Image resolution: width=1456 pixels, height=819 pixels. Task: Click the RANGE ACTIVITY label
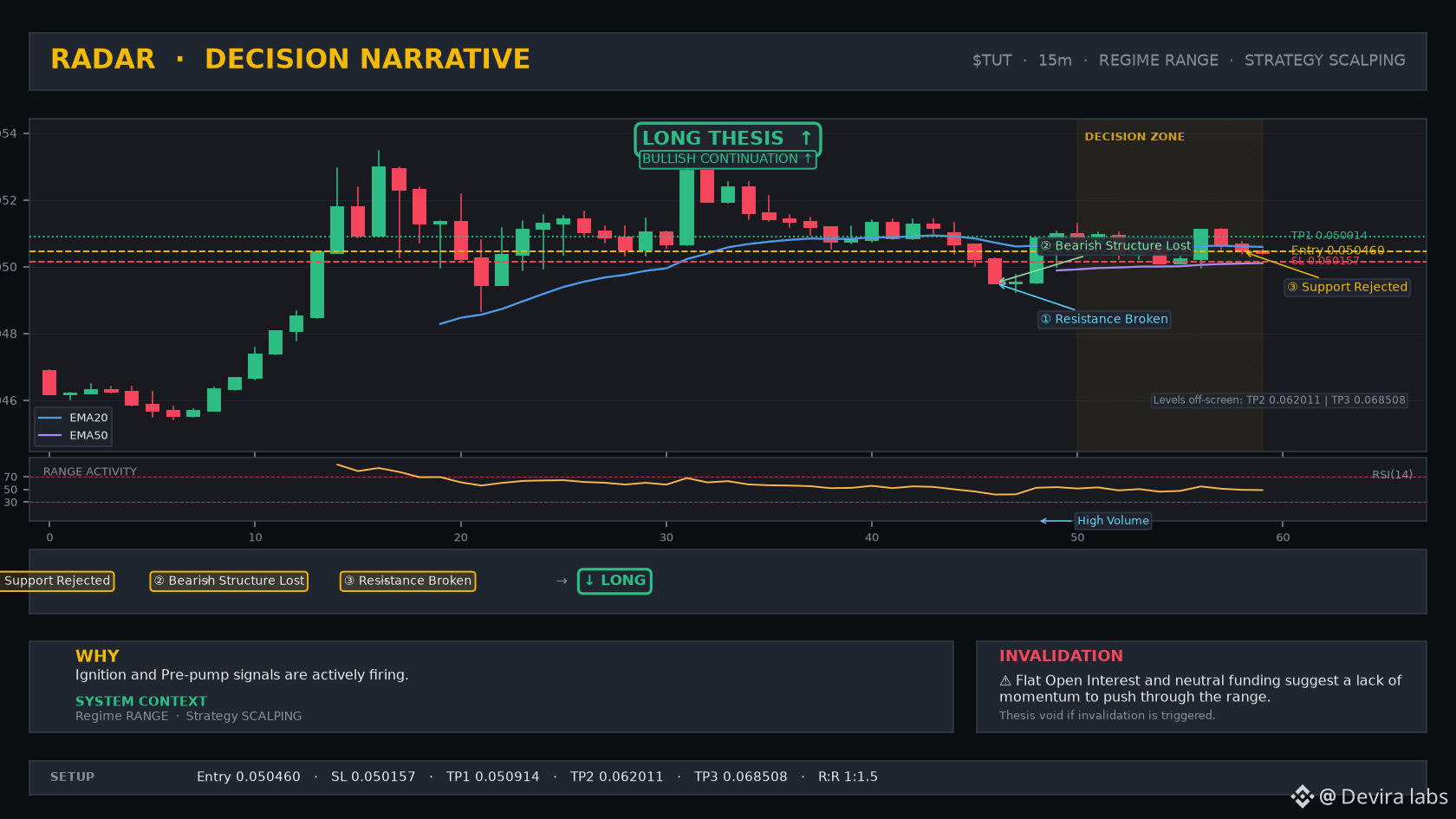click(90, 472)
